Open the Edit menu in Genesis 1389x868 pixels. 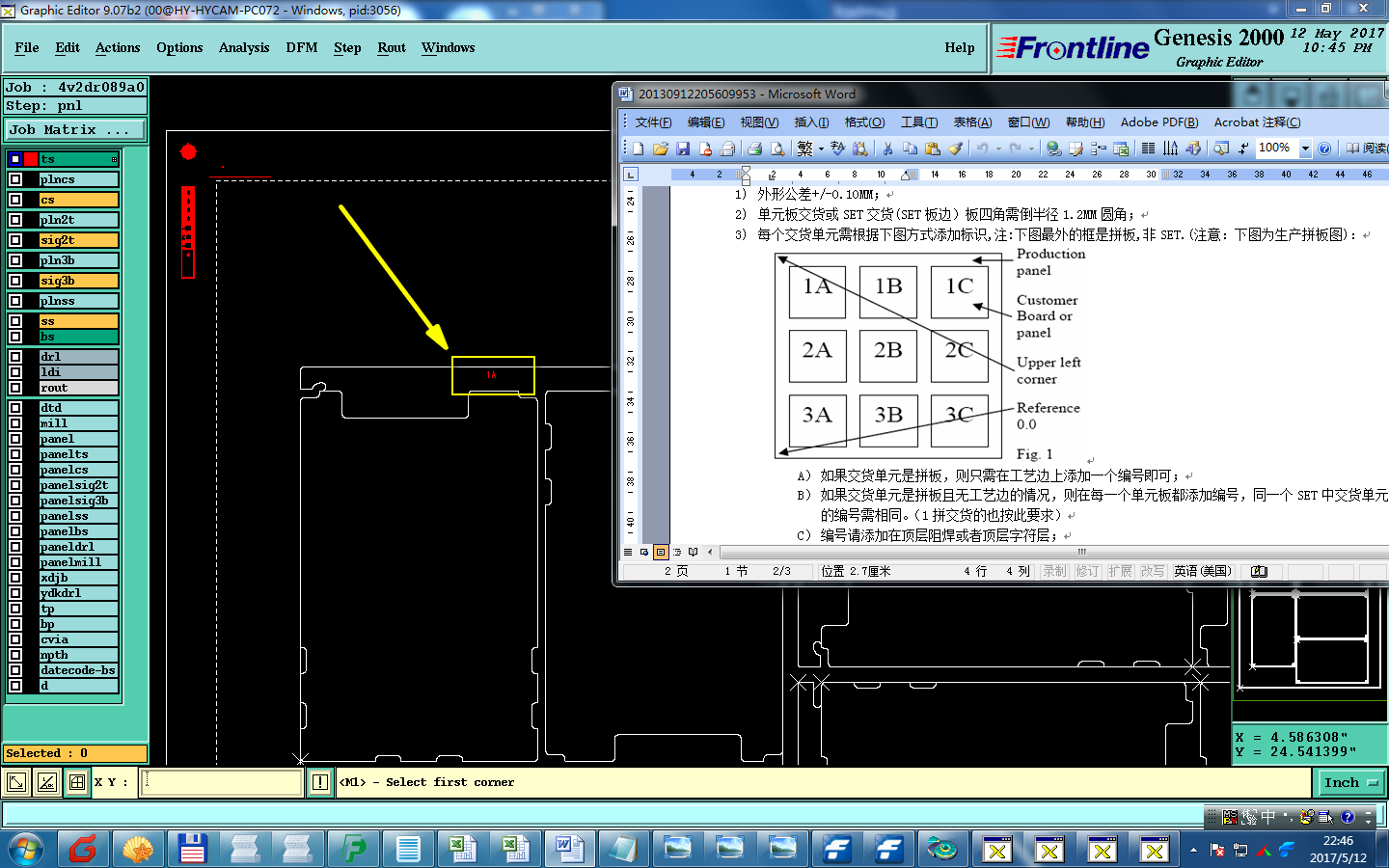(68, 47)
